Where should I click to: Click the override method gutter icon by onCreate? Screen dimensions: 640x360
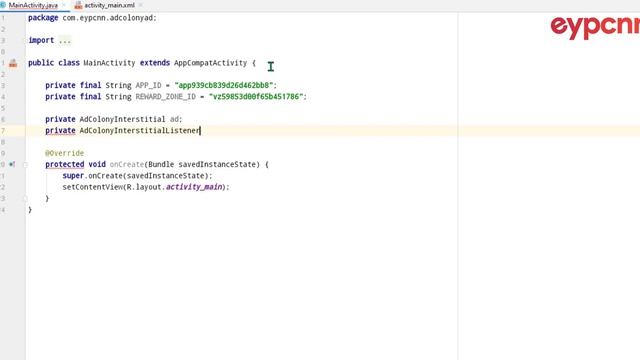12,164
